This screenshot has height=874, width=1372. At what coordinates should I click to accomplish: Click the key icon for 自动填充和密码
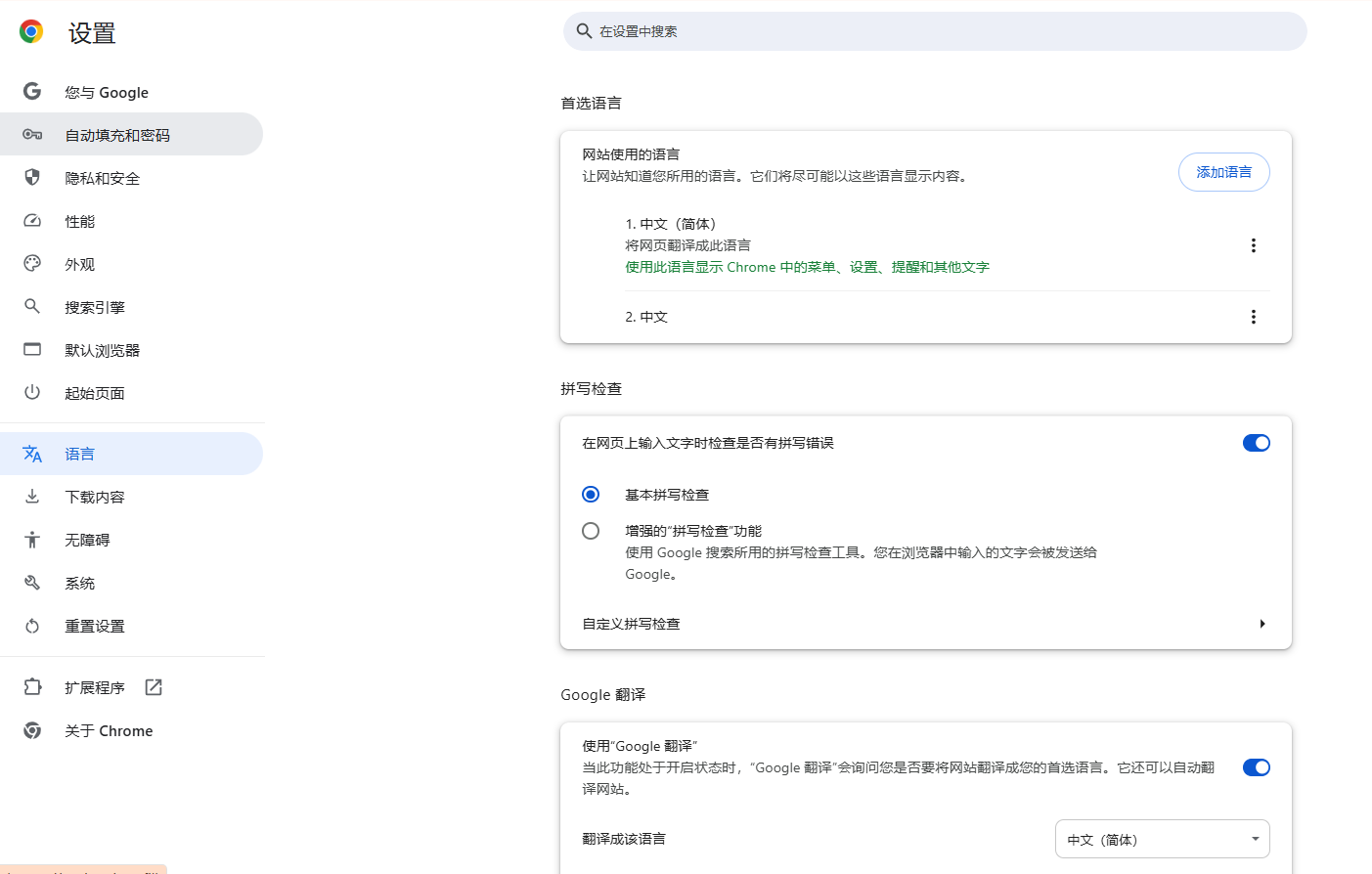(32, 134)
